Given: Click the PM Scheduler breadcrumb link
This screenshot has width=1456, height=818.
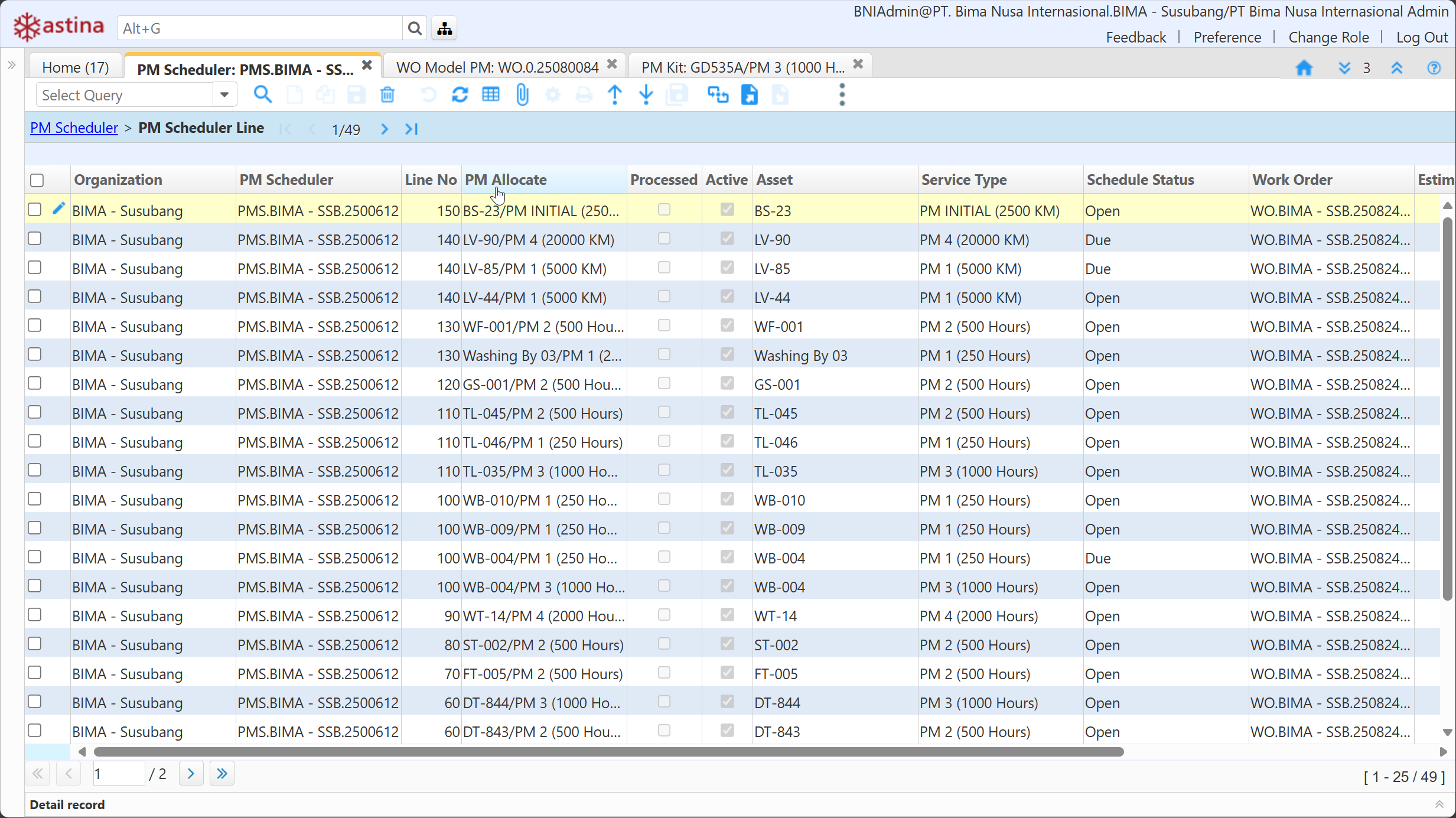Looking at the screenshot, I should [74, 128].
